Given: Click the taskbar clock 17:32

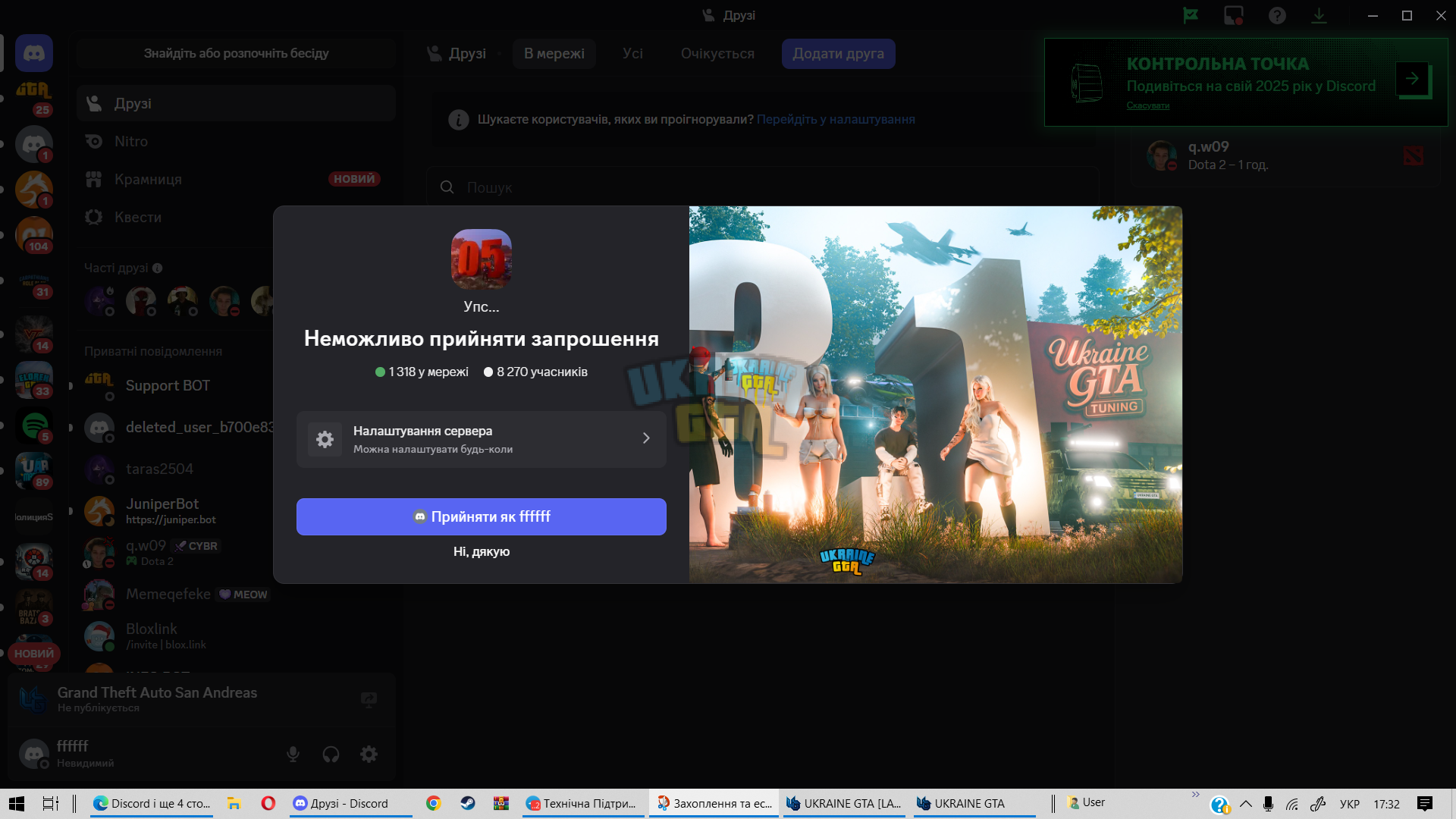Looking at the screenshot, I should [1387, 804].
